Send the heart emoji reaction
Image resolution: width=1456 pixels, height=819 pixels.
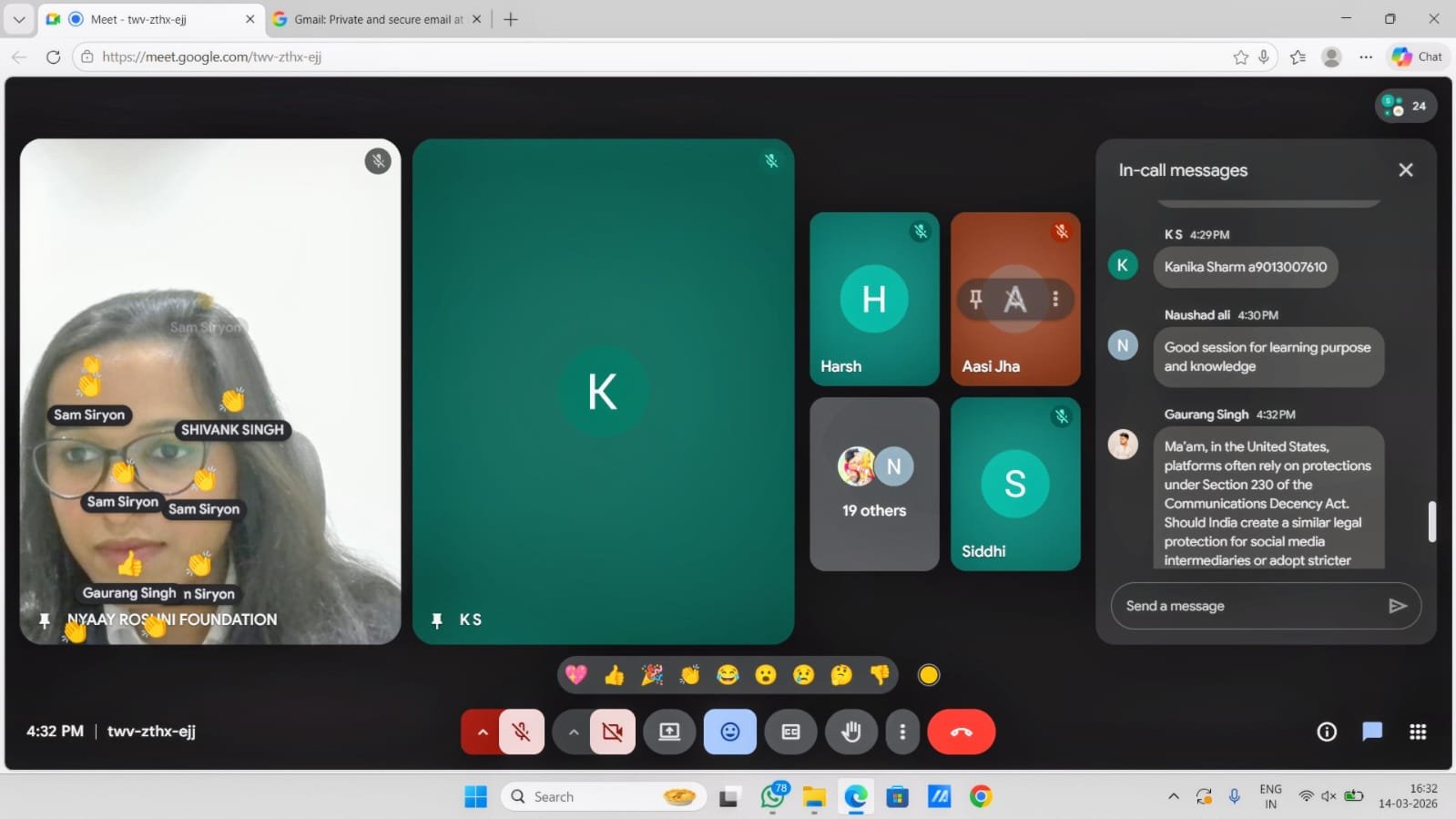[576, 675]
